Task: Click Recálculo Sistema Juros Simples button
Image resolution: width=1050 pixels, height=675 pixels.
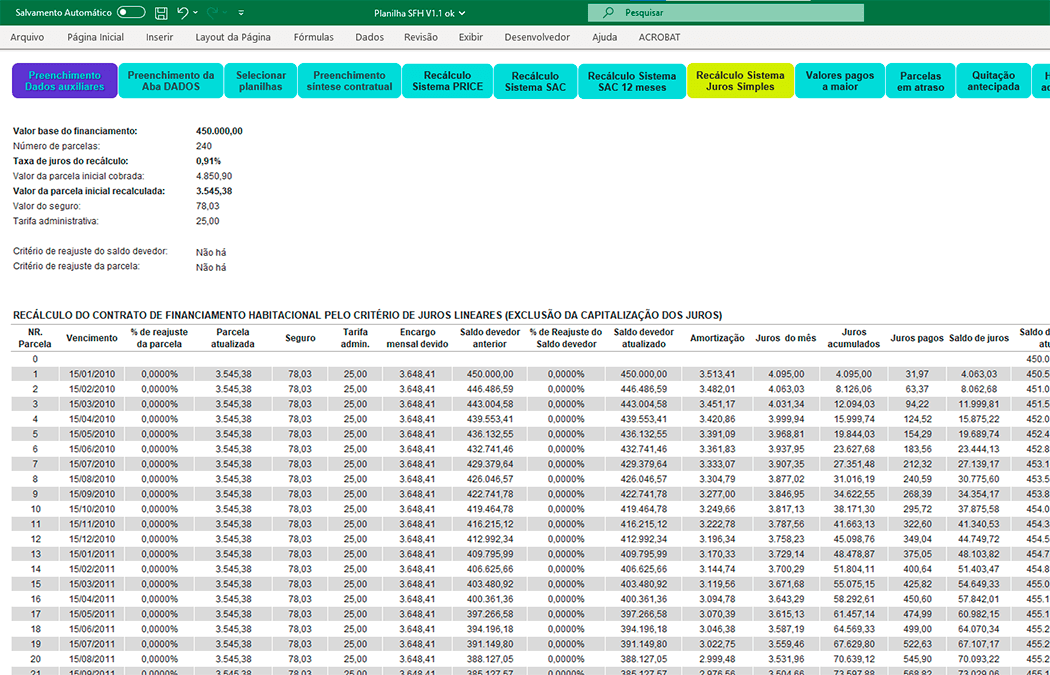Action: [740, 81]
